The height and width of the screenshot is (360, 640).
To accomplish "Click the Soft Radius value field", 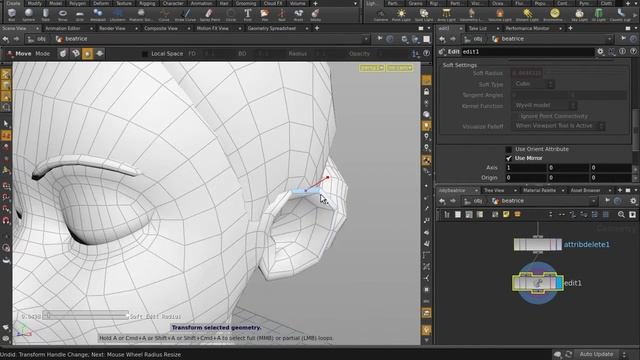I will pos(527,73).
